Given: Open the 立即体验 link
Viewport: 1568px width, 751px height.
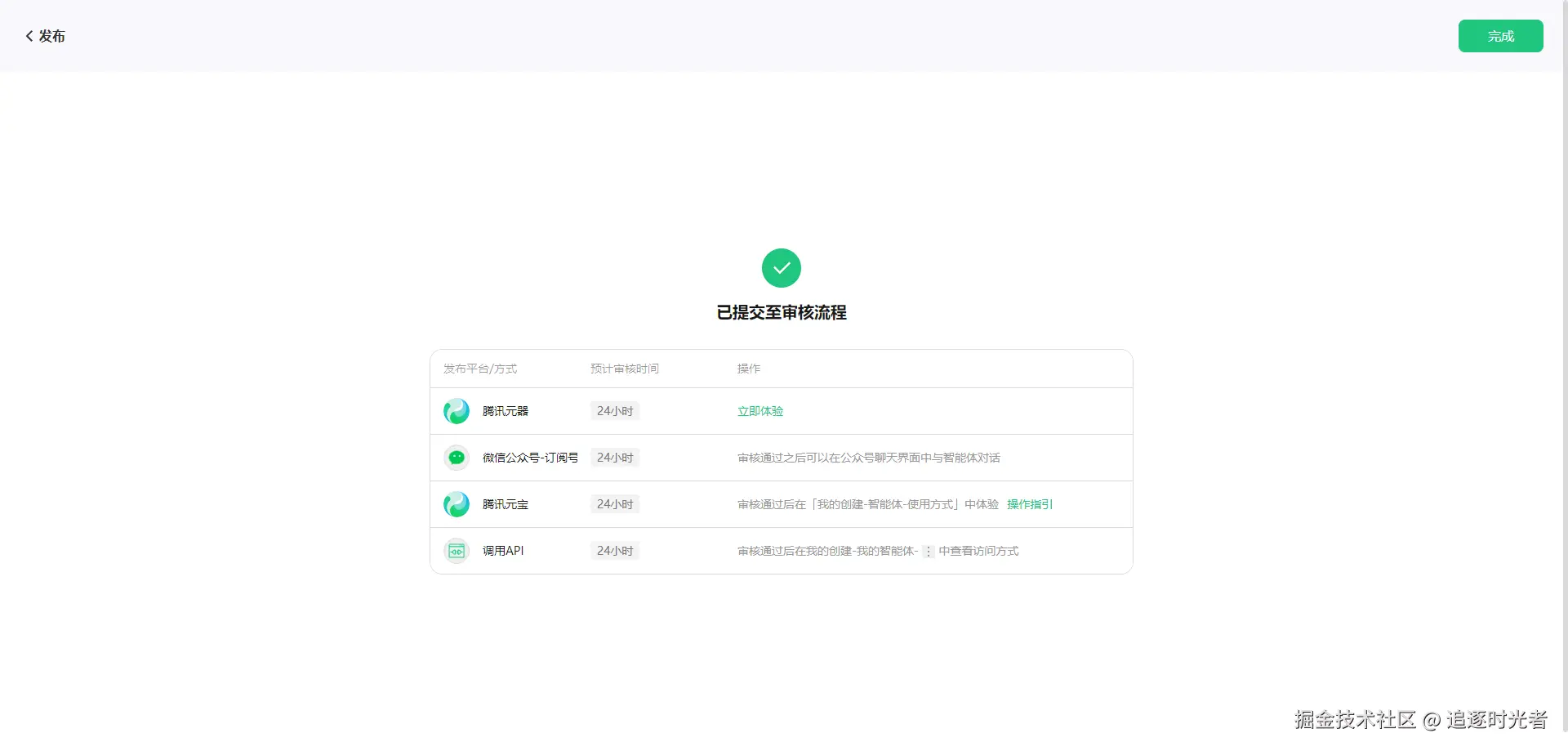Looking at the screenshot, I should click(x=760, y=411).
